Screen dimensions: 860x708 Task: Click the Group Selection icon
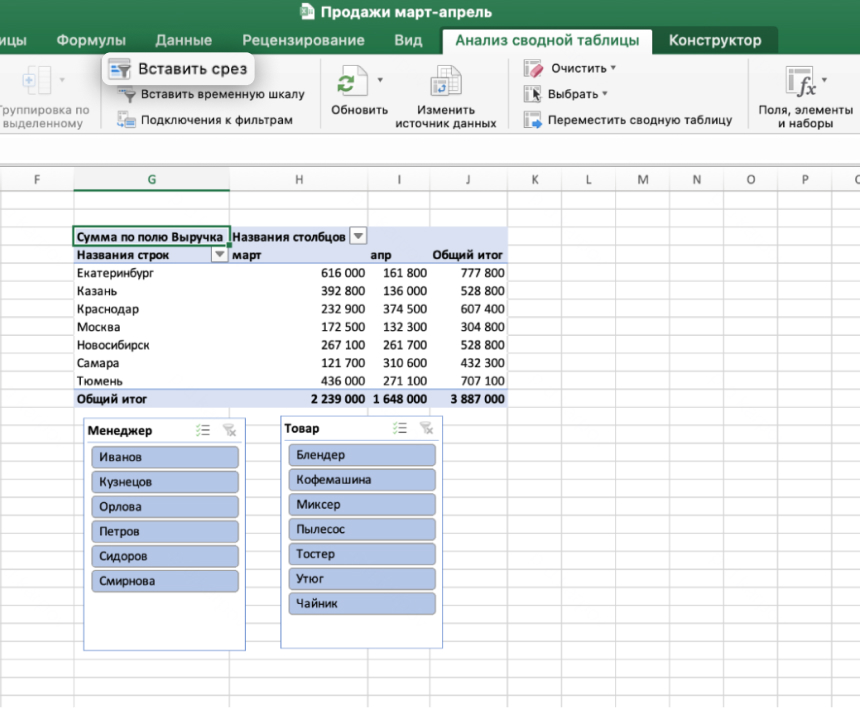[x=37, y=80]
